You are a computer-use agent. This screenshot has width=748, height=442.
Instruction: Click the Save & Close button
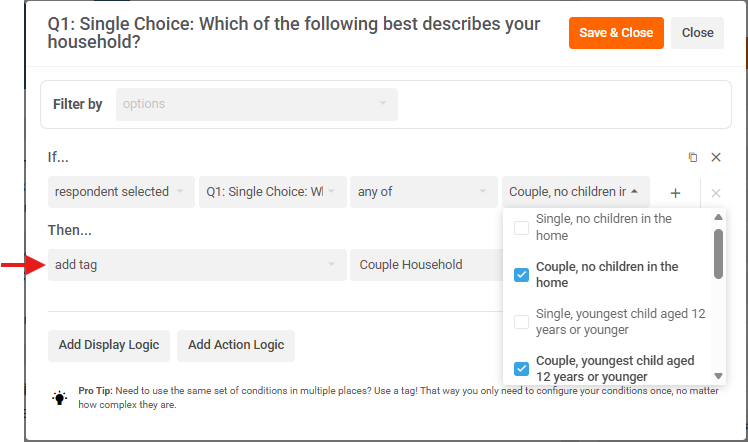pyautogui.click(x=616, y=33)
